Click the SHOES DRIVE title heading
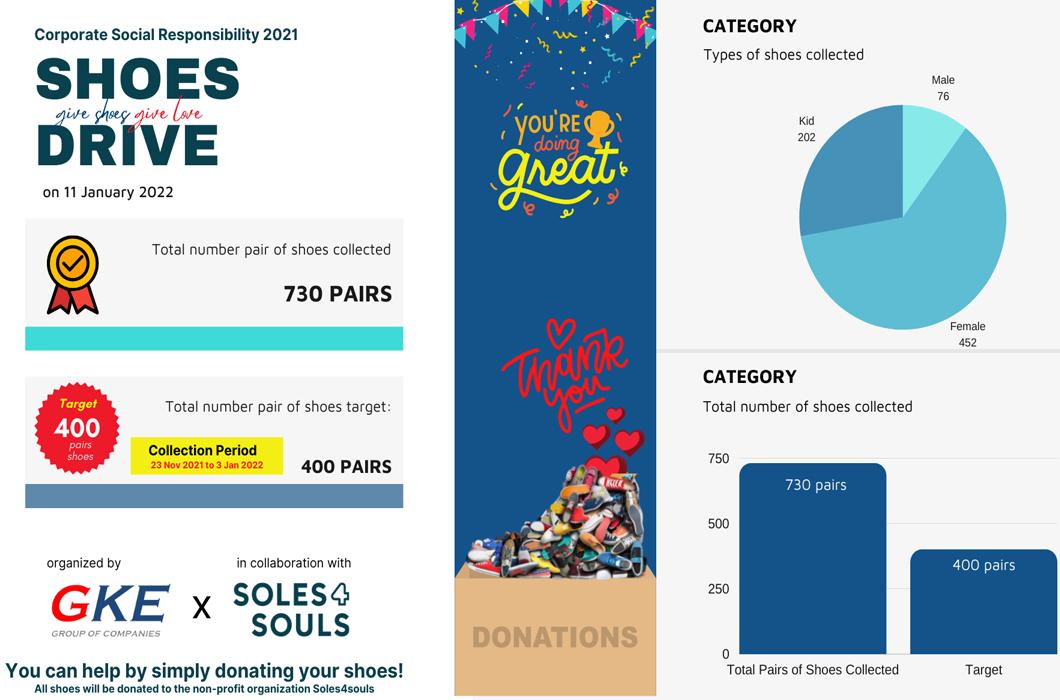This screenshot has height=700, width=1060. (x=137, y=112)
